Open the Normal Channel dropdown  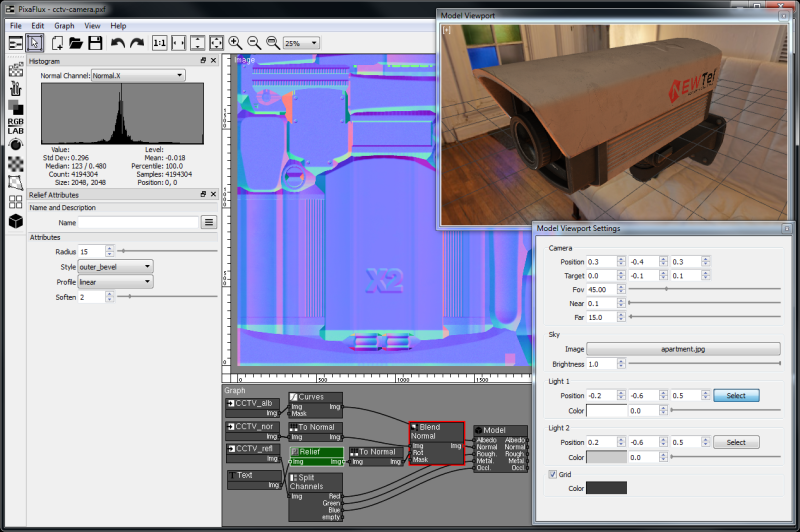(x=137, y=75)
